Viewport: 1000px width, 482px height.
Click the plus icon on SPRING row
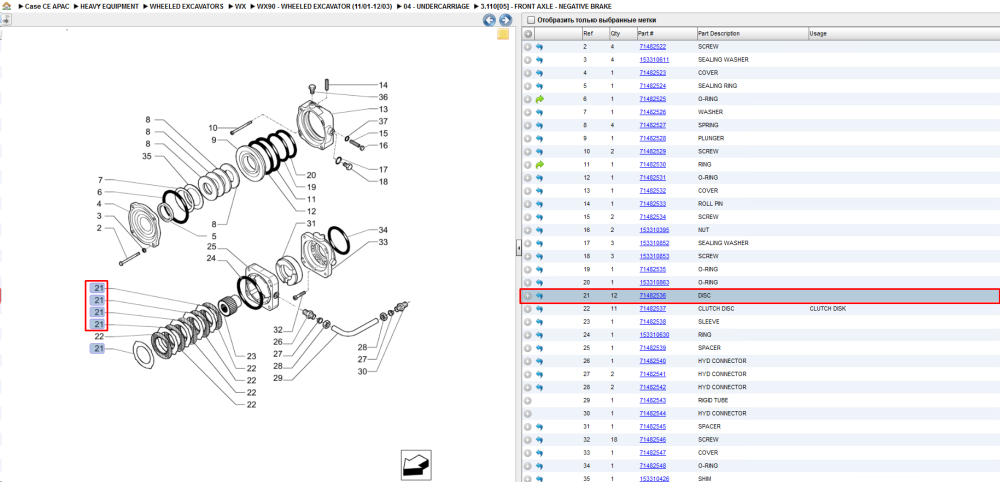[x=527, y=126]
